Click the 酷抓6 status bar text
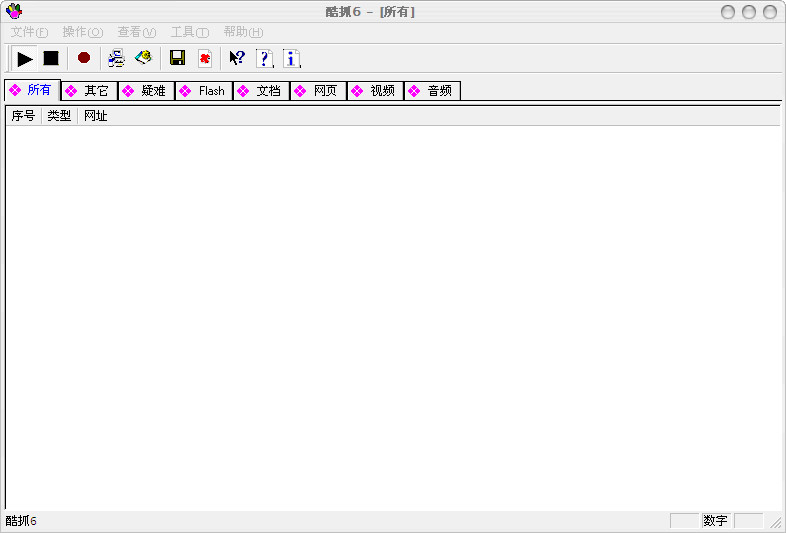The height and width of the screenshot is (533, 786). (21, 520)
